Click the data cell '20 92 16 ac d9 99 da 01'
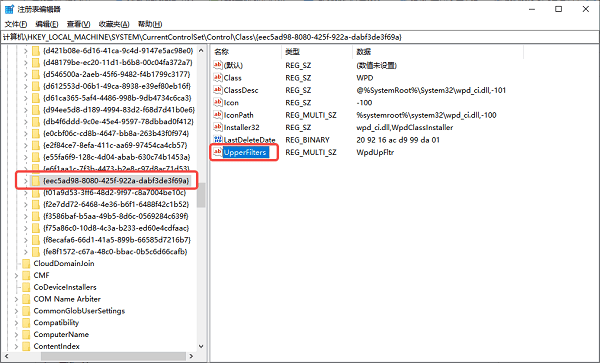The image size is (600, 363). coord(398,140)
